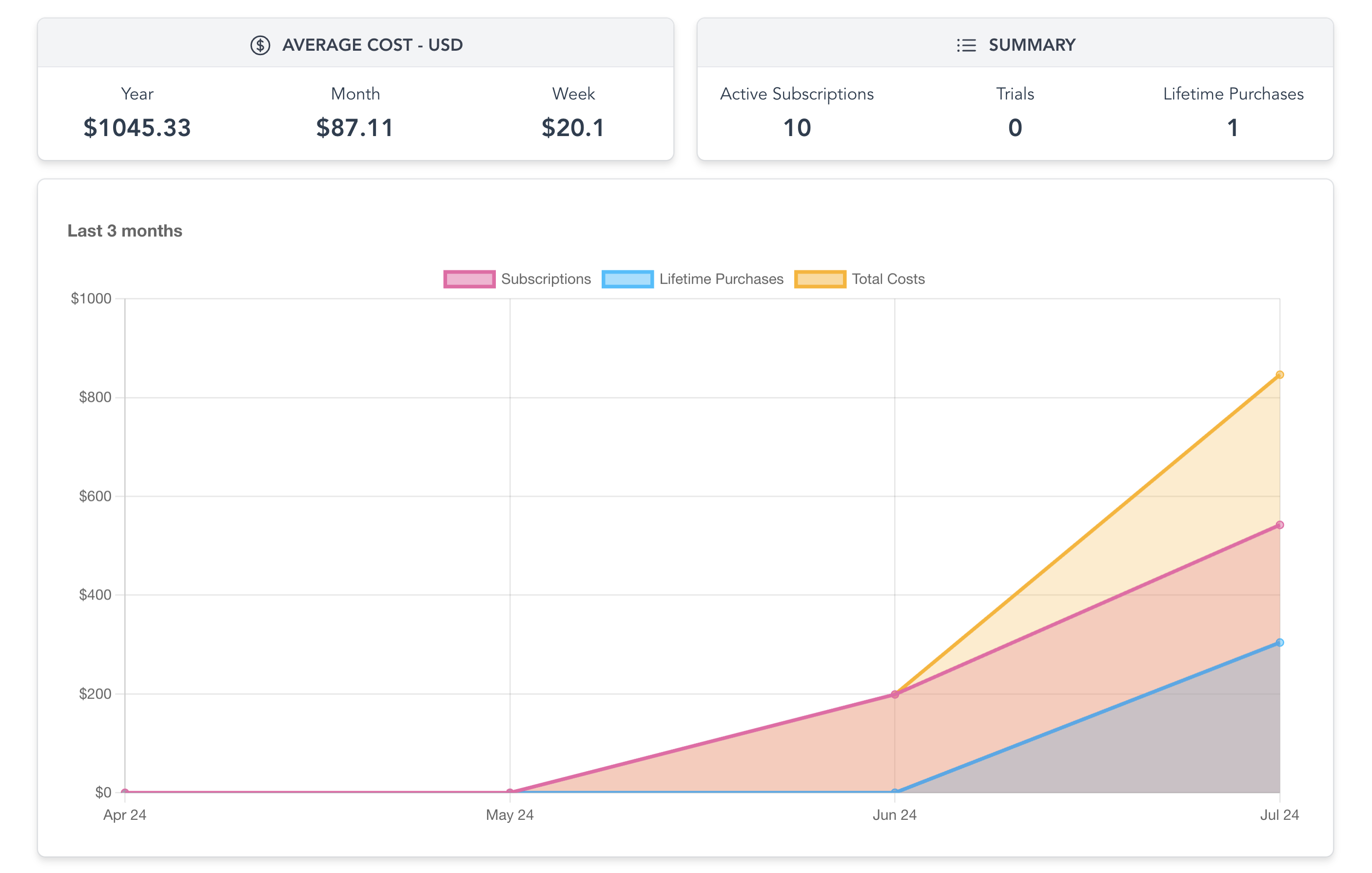Toggle the Subscriptions legend swatch
This screenshot has height=873, width=1372.
pyautogui.click(x=469, y=279)
